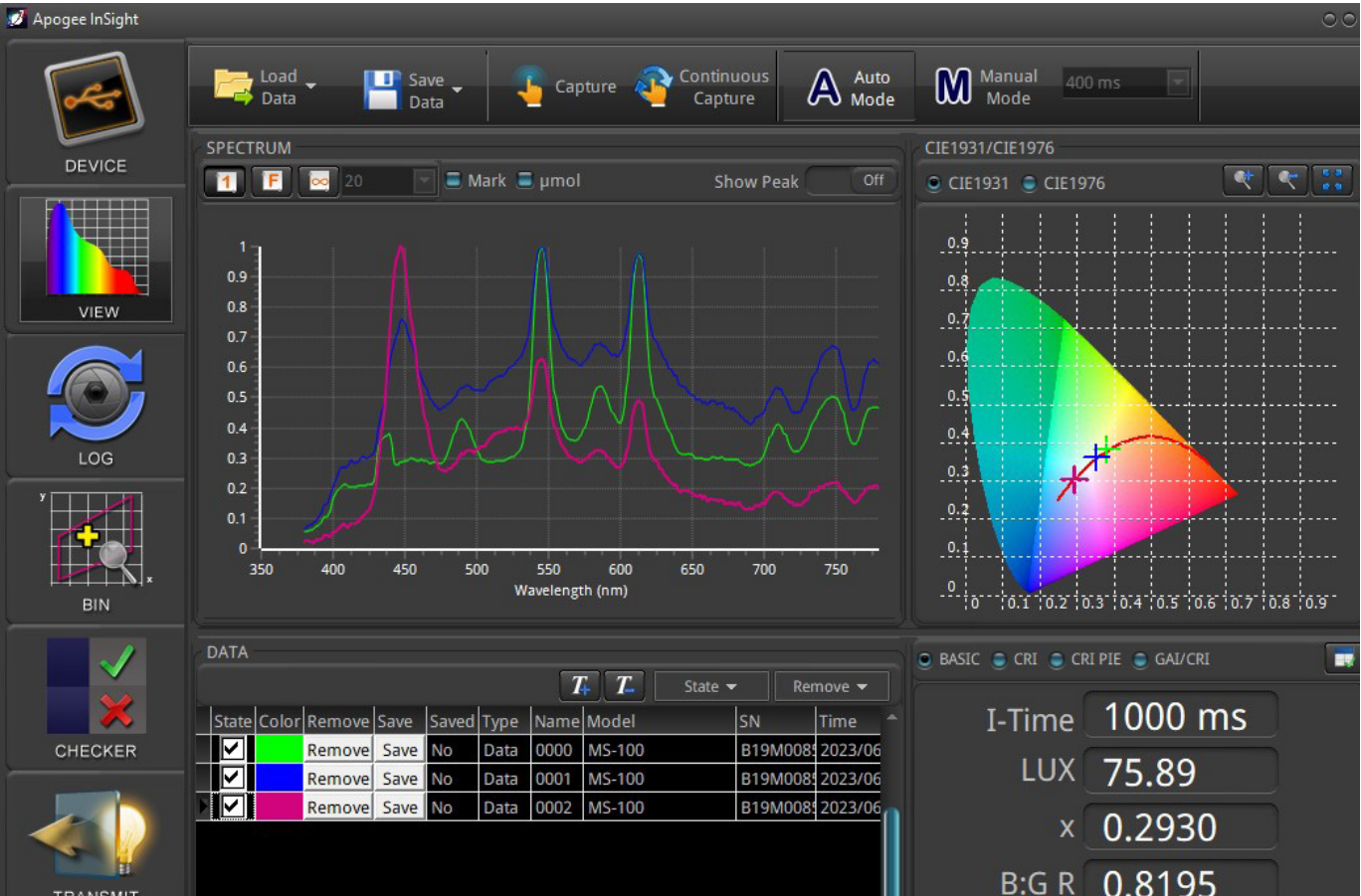Fit the CIE chart to full view

(x=1332, y=180)
